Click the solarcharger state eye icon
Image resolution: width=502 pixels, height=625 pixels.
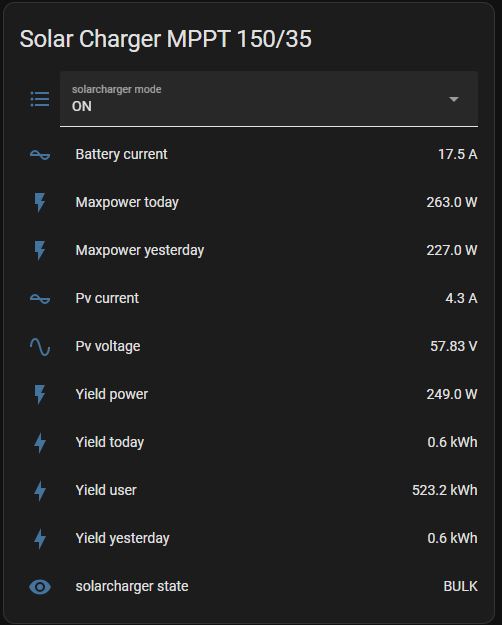[40, 587]
